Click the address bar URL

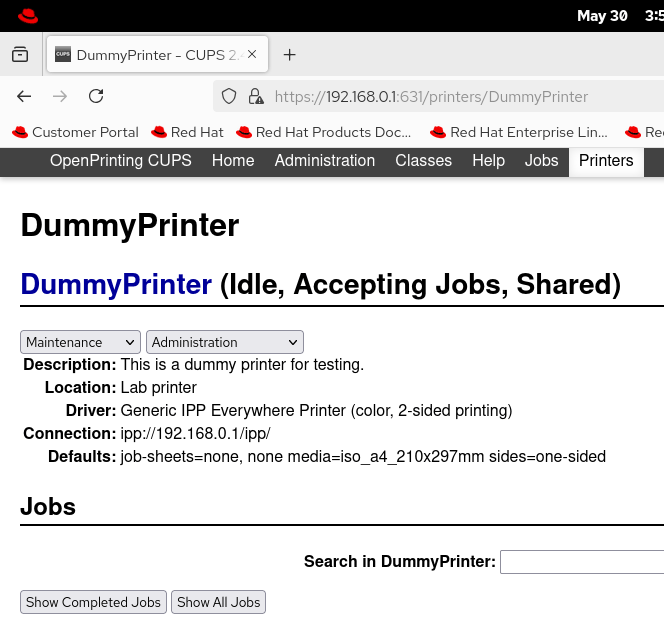click(x=431, y=97)
